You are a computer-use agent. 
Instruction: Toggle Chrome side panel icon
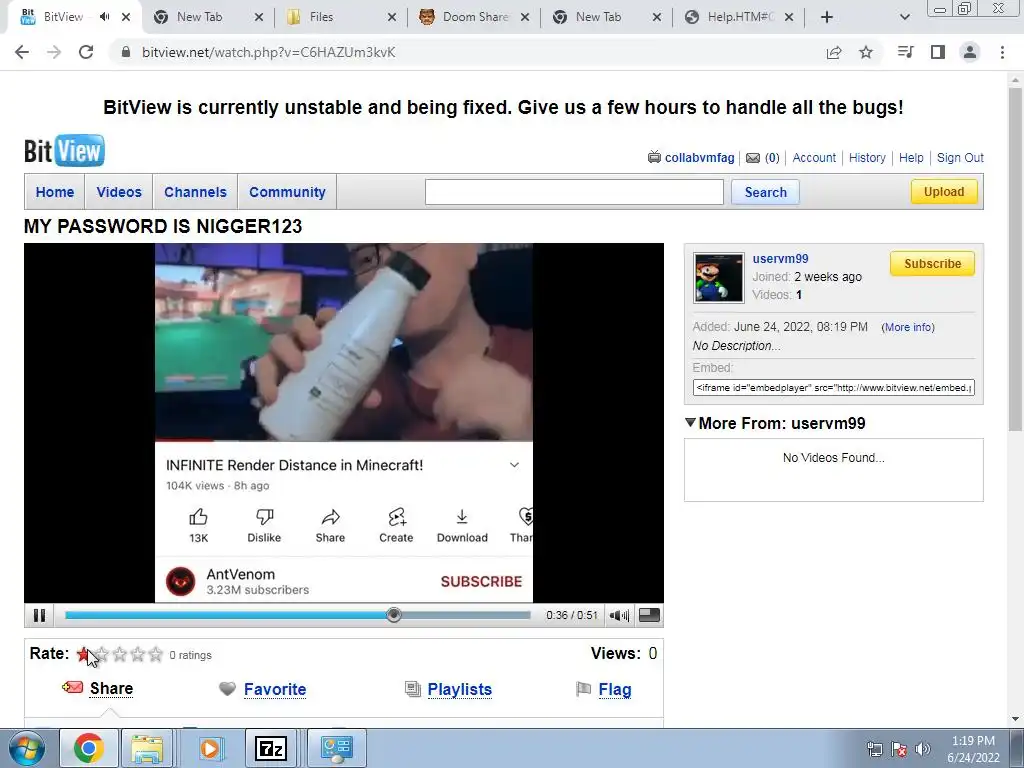pos(938,52)
